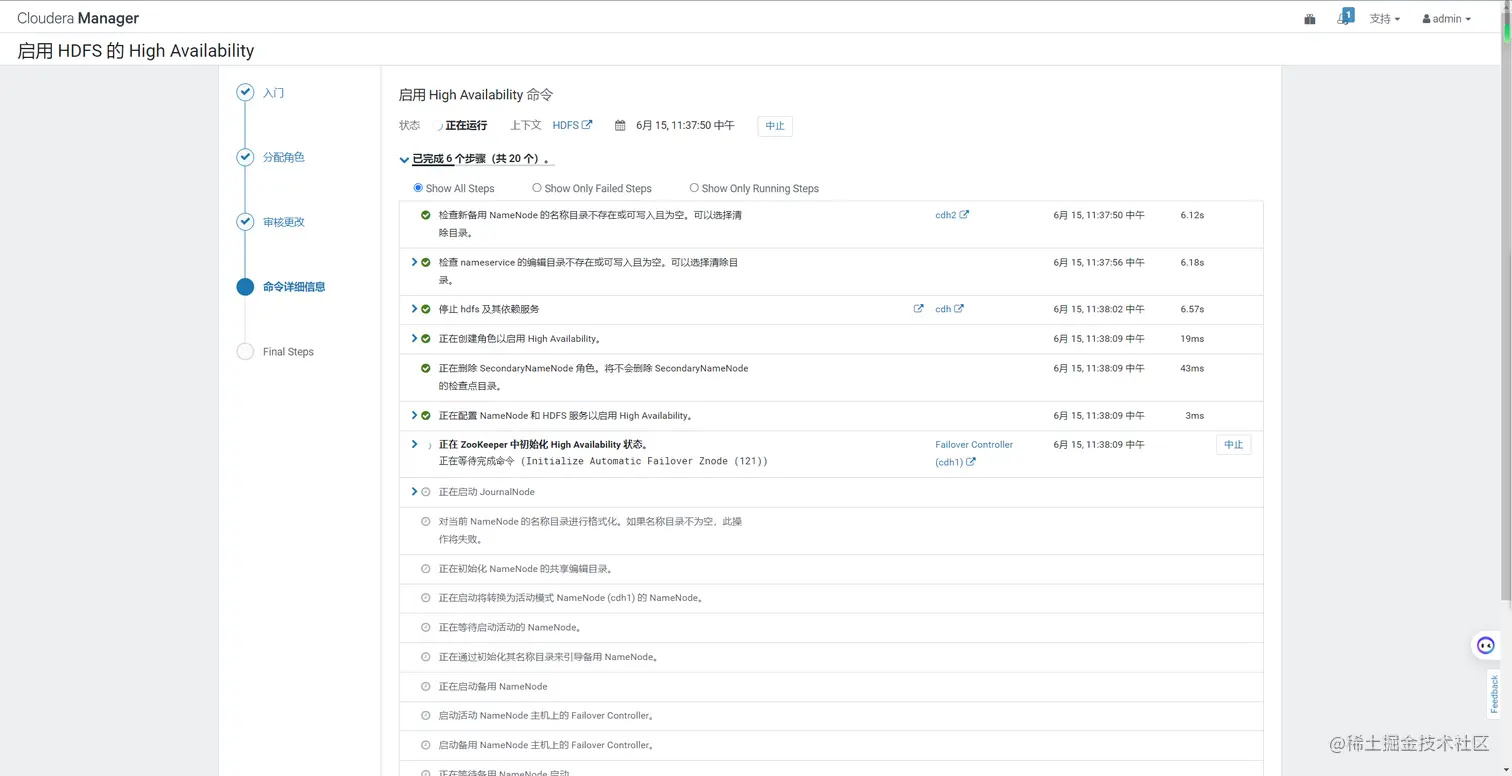The image size is (1512, 776).
Task: Click pending icon of 转换为活动模式 NameNode (cdh1) step
Action: [426, 598]
